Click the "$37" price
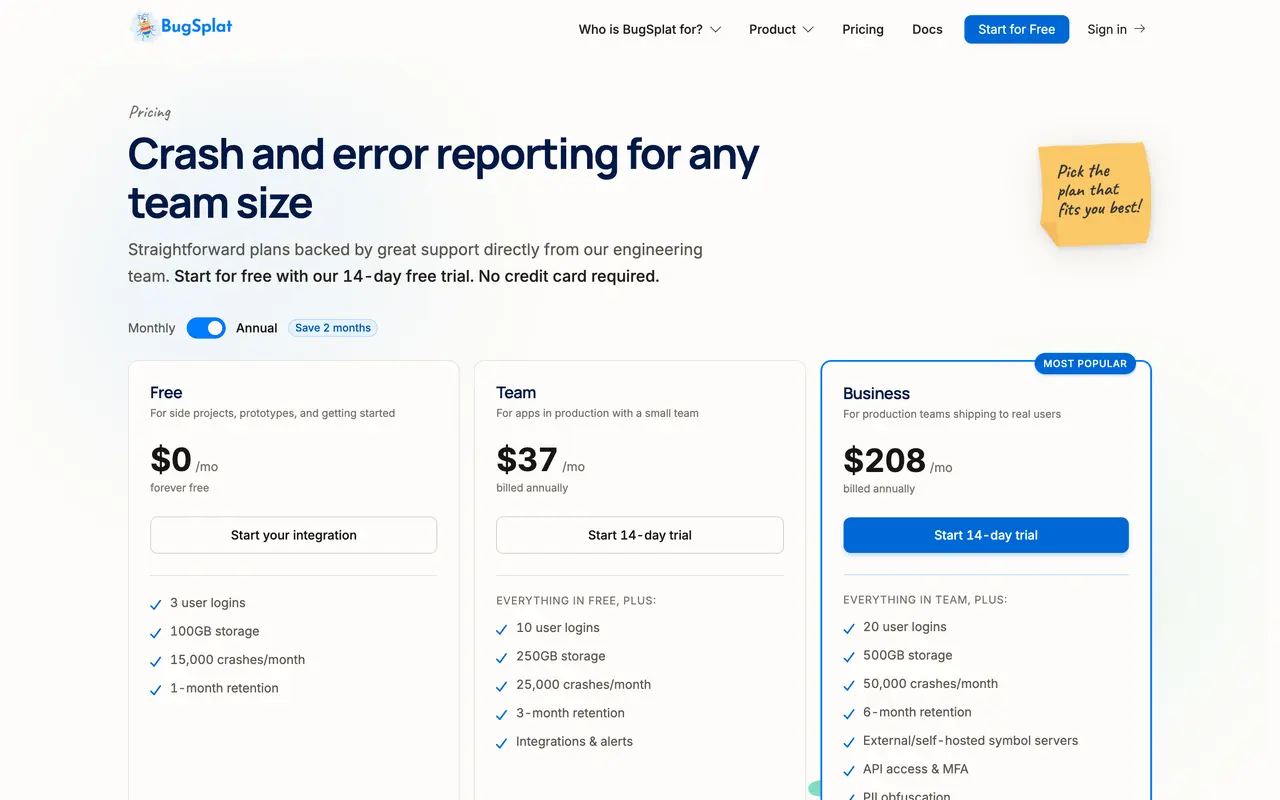This screenshot has width=1280, height=800. coord(527,460)
